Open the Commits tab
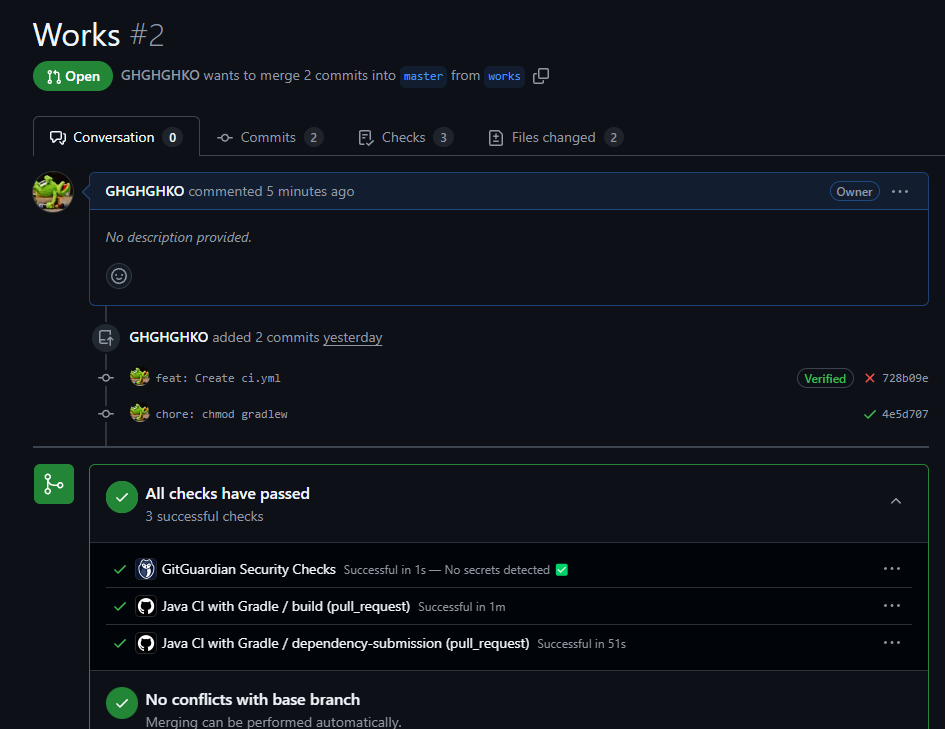 269,137
